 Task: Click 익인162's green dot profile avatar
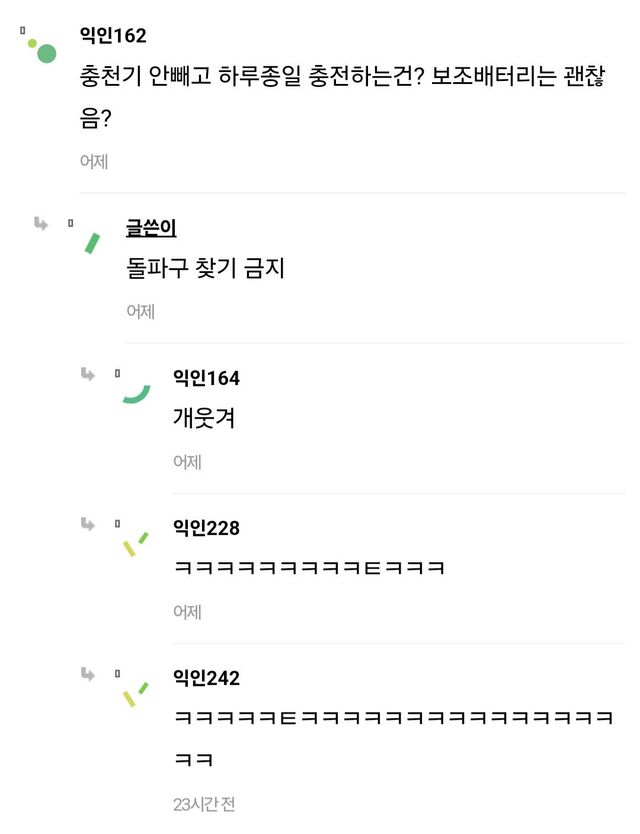tap(41, 48)
